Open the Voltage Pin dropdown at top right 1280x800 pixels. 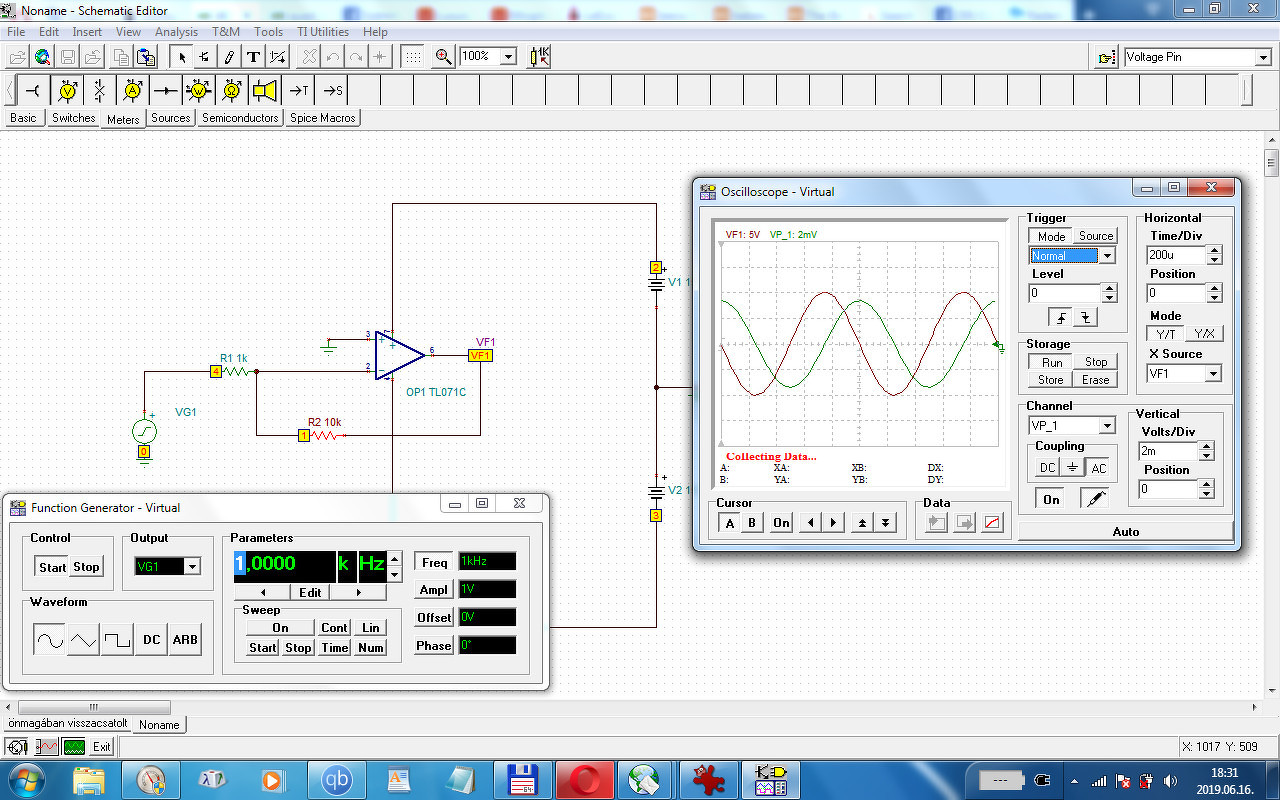click(1263, 58)
